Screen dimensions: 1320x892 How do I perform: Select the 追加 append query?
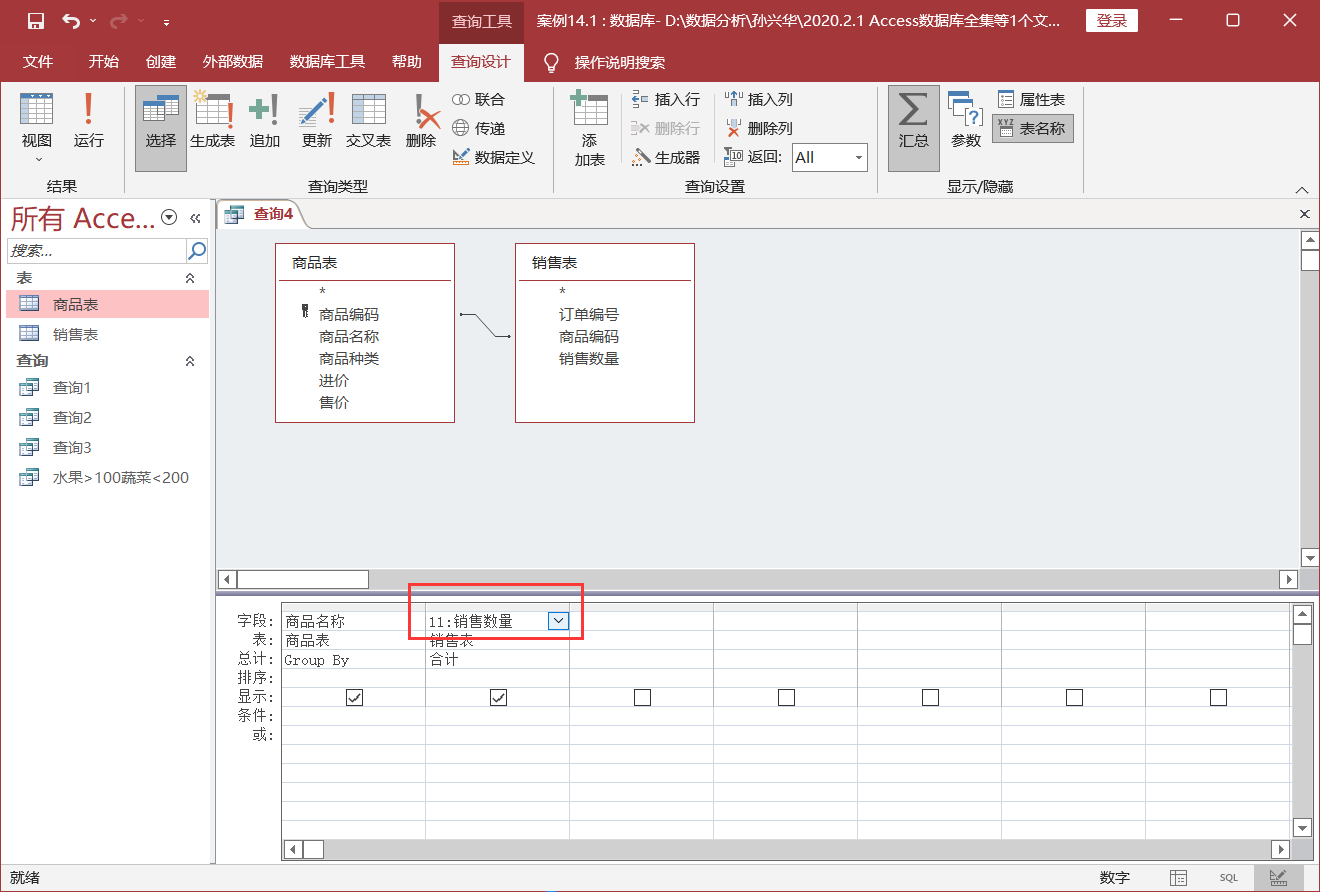click(264, 121)
